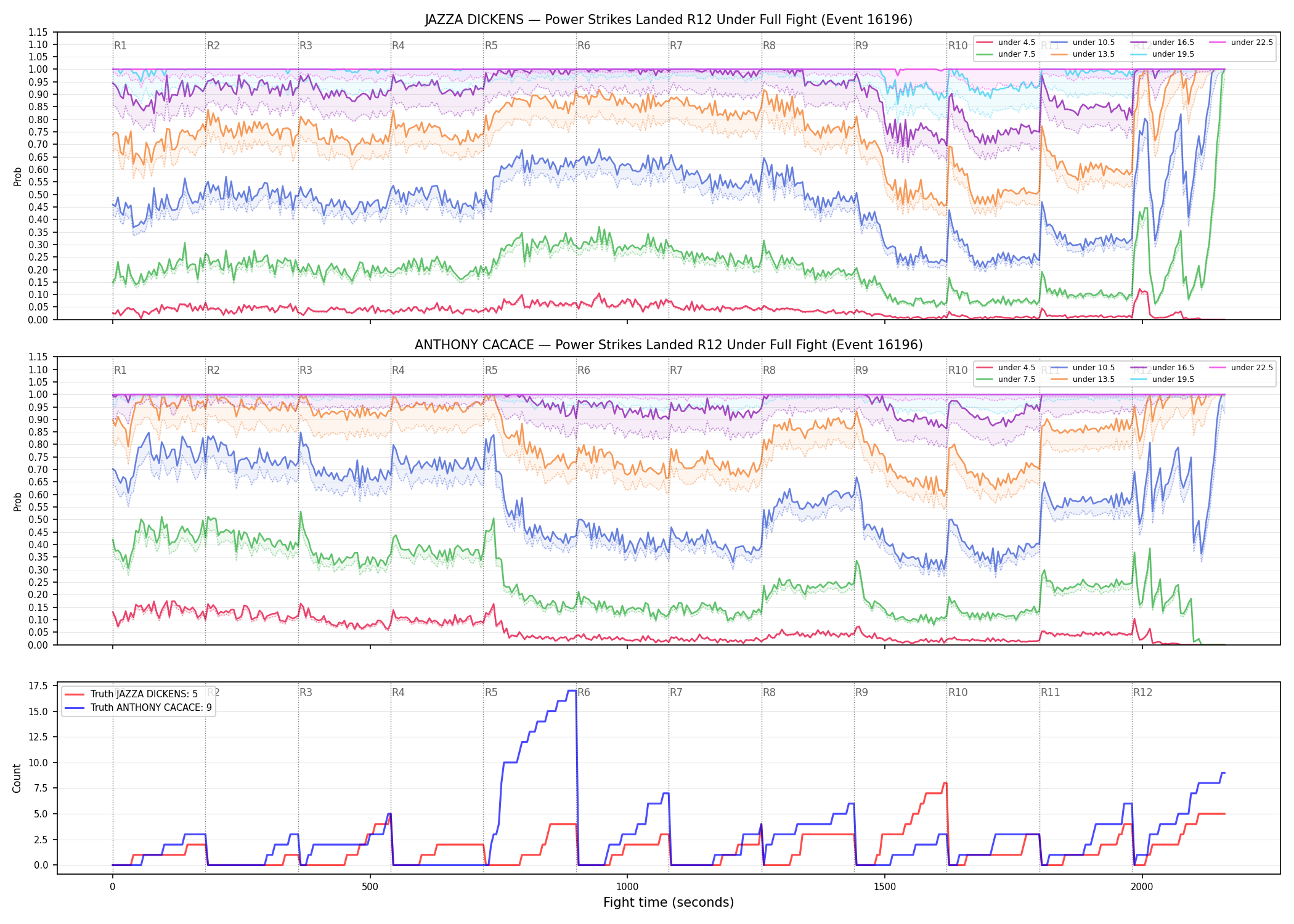
Task: Click the 'Fight time (seconds)' axis label
Action: point(669,902)
